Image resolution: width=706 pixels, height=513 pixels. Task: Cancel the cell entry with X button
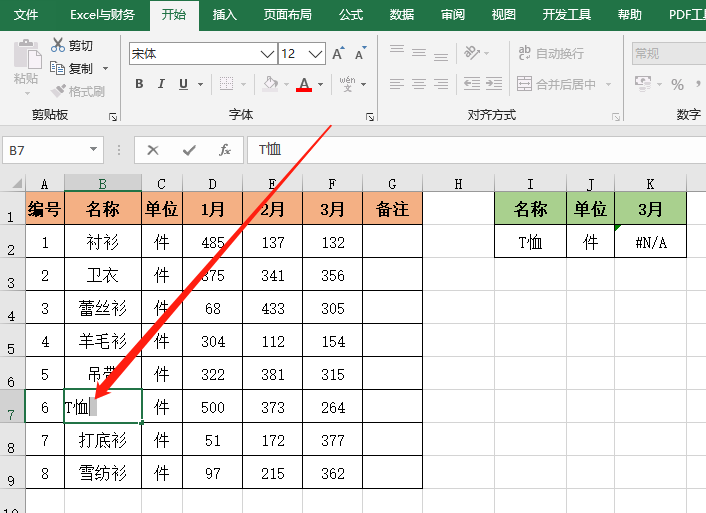pyautogui.click(x=153, y=150)
